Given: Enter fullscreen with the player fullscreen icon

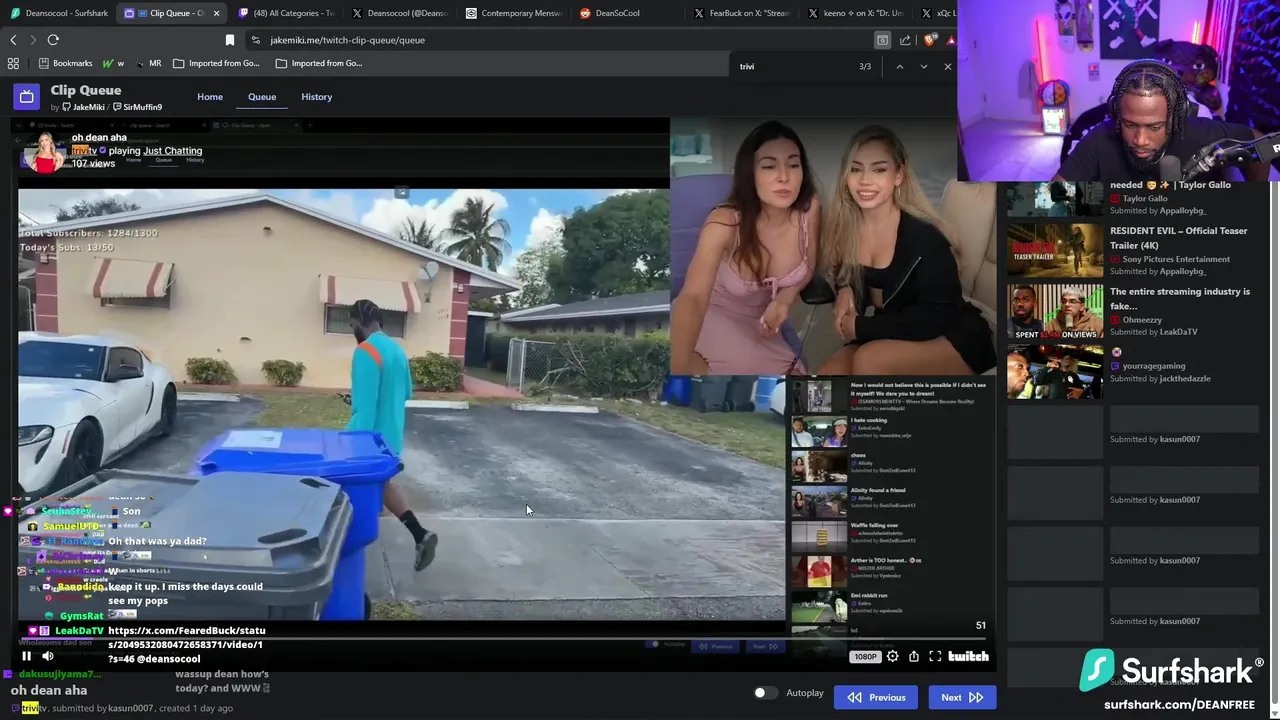Looking at the screenshot, I should (935, 656).
